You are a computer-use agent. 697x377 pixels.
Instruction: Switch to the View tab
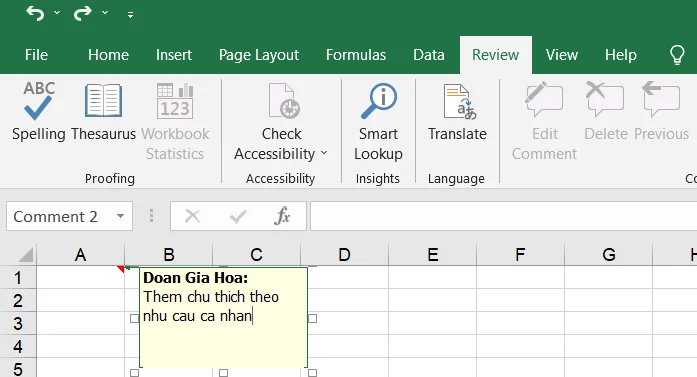pyautogui.click(x=561, y=55)
